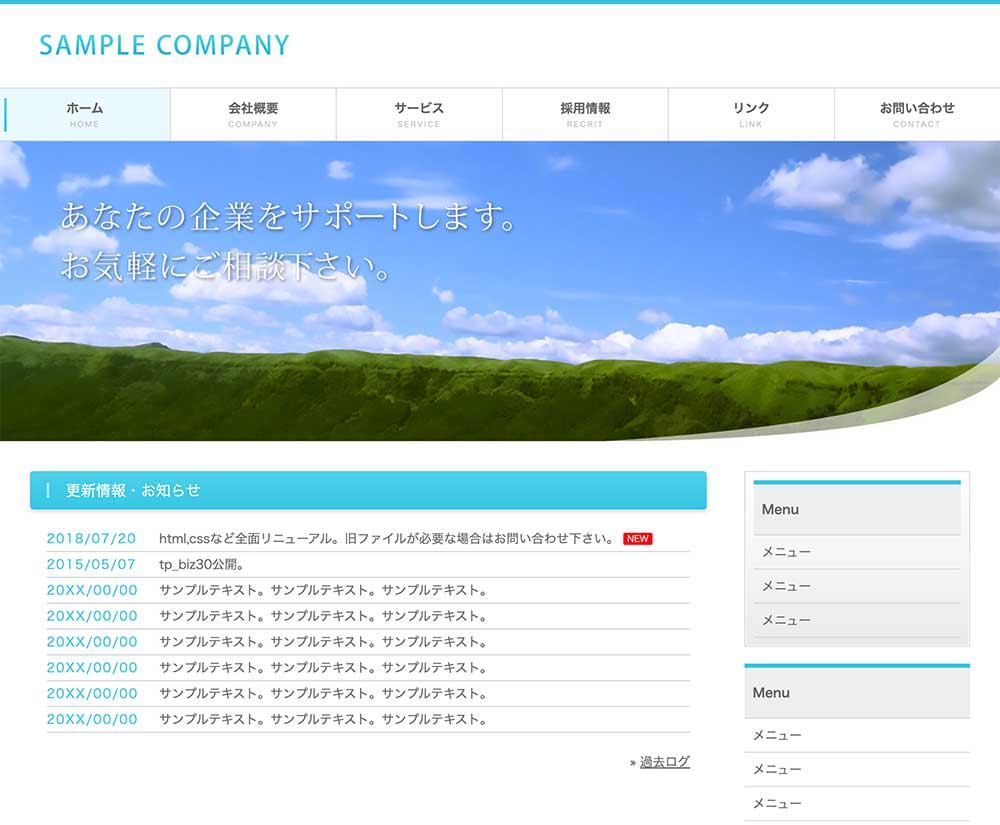Go to 会社概要 COMPANY page

click(x=253, y=115)
